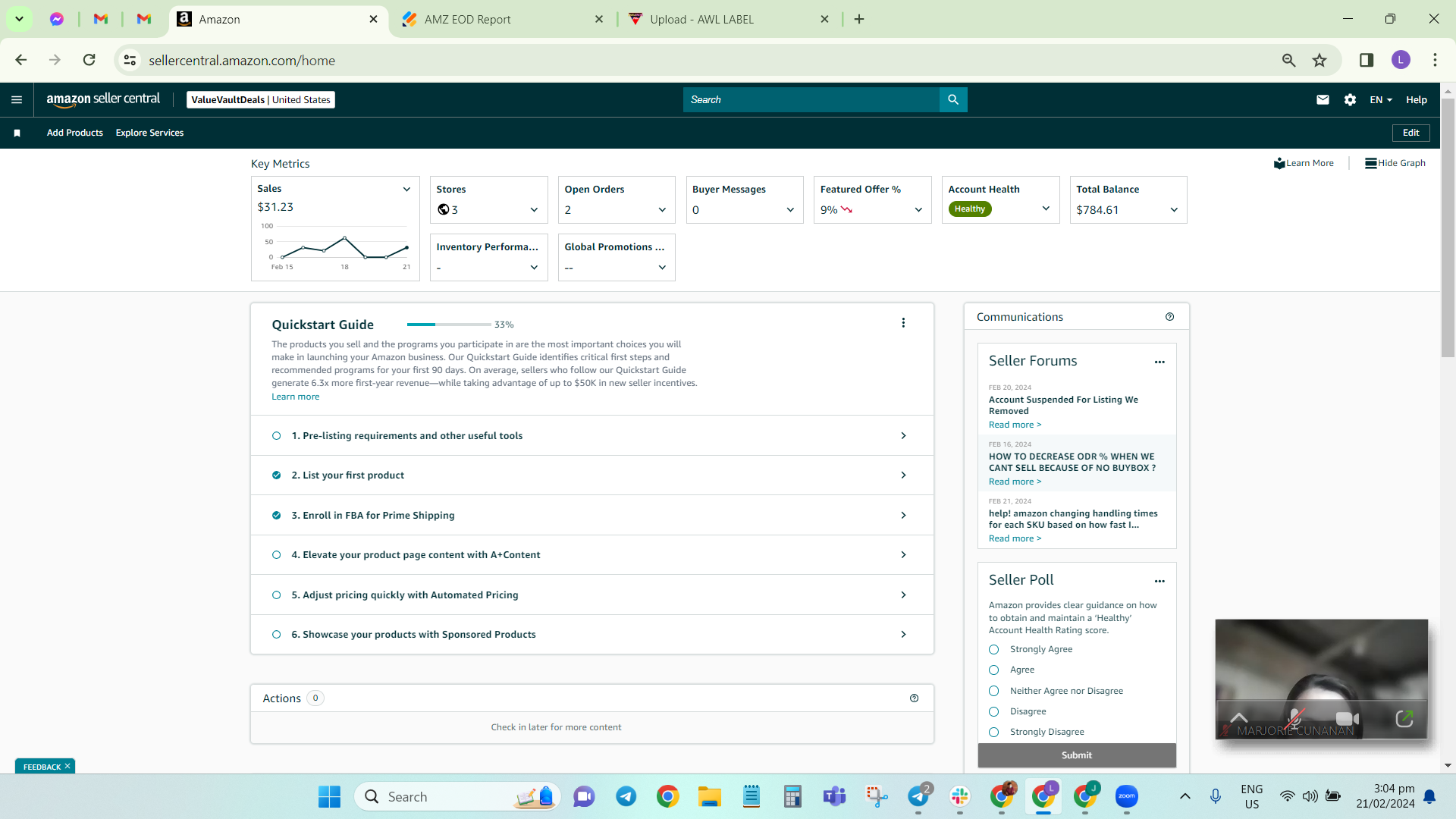Bookmark this page with the star

(1319, 60)
